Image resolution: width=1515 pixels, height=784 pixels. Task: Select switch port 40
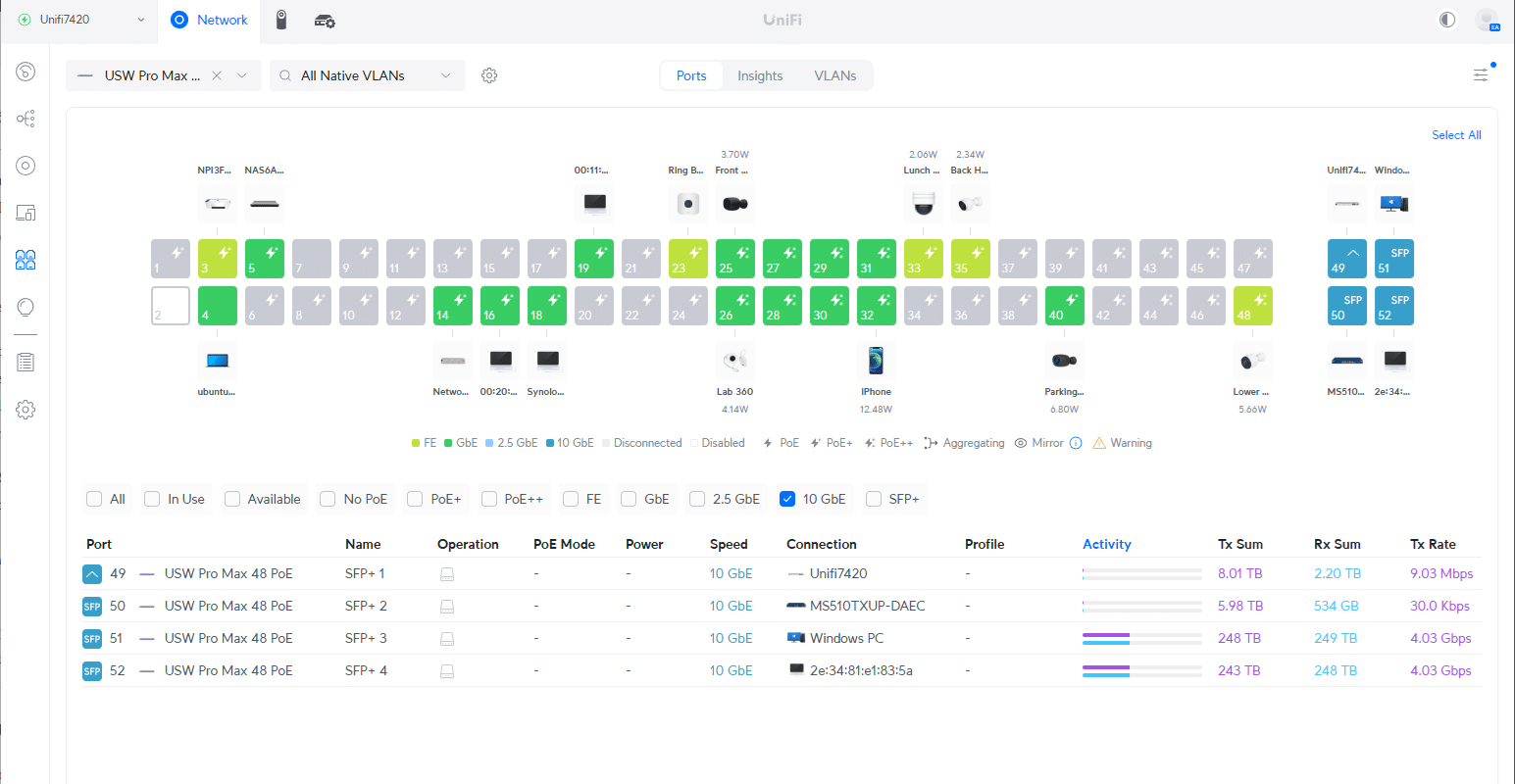click(1065, 306)
